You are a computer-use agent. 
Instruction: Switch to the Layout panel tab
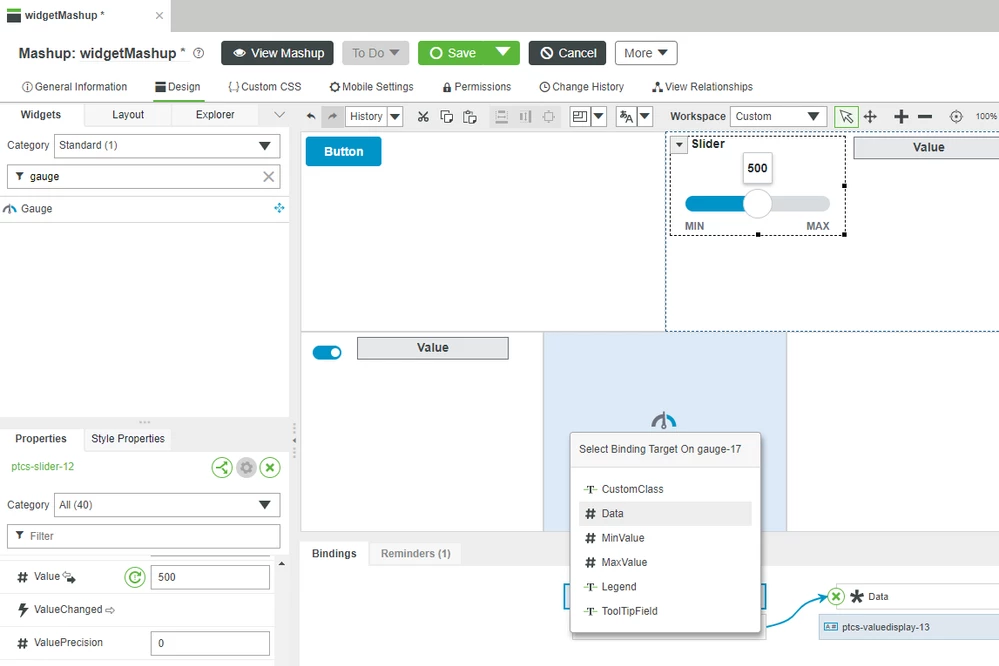coord(128,115)
